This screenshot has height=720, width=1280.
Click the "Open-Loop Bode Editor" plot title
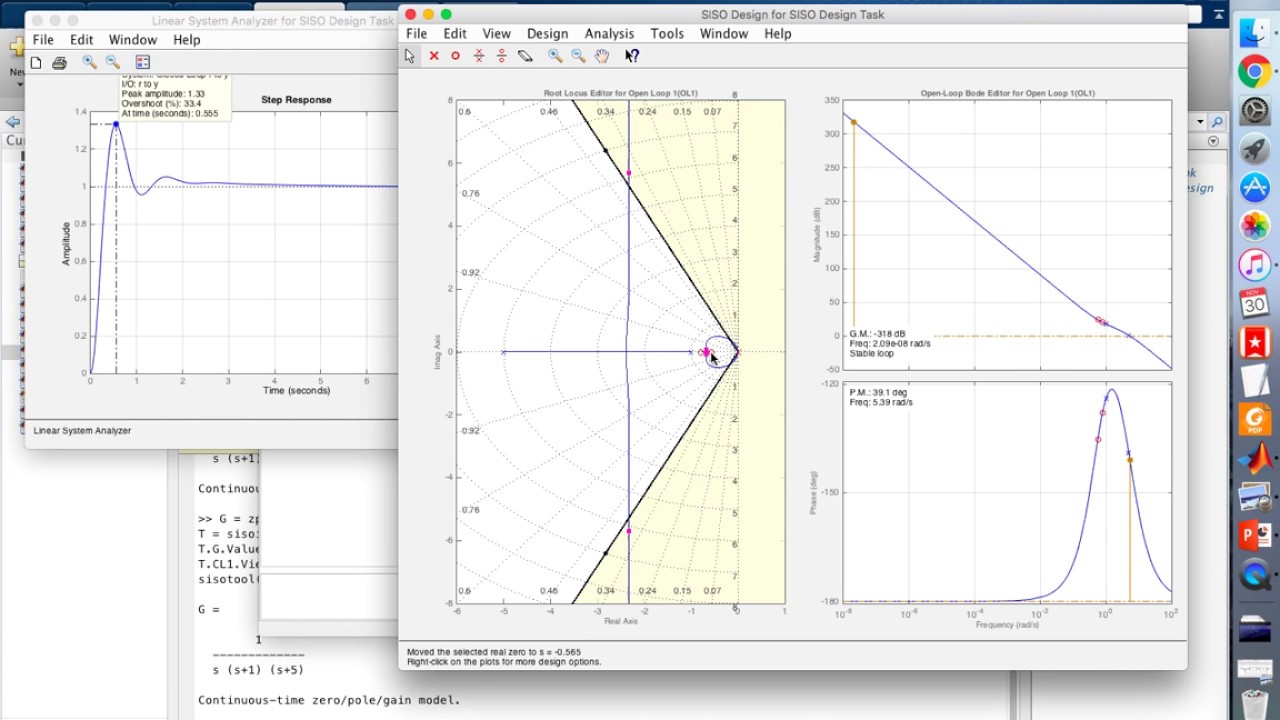pyautogui.click(x=1008, y=93)
